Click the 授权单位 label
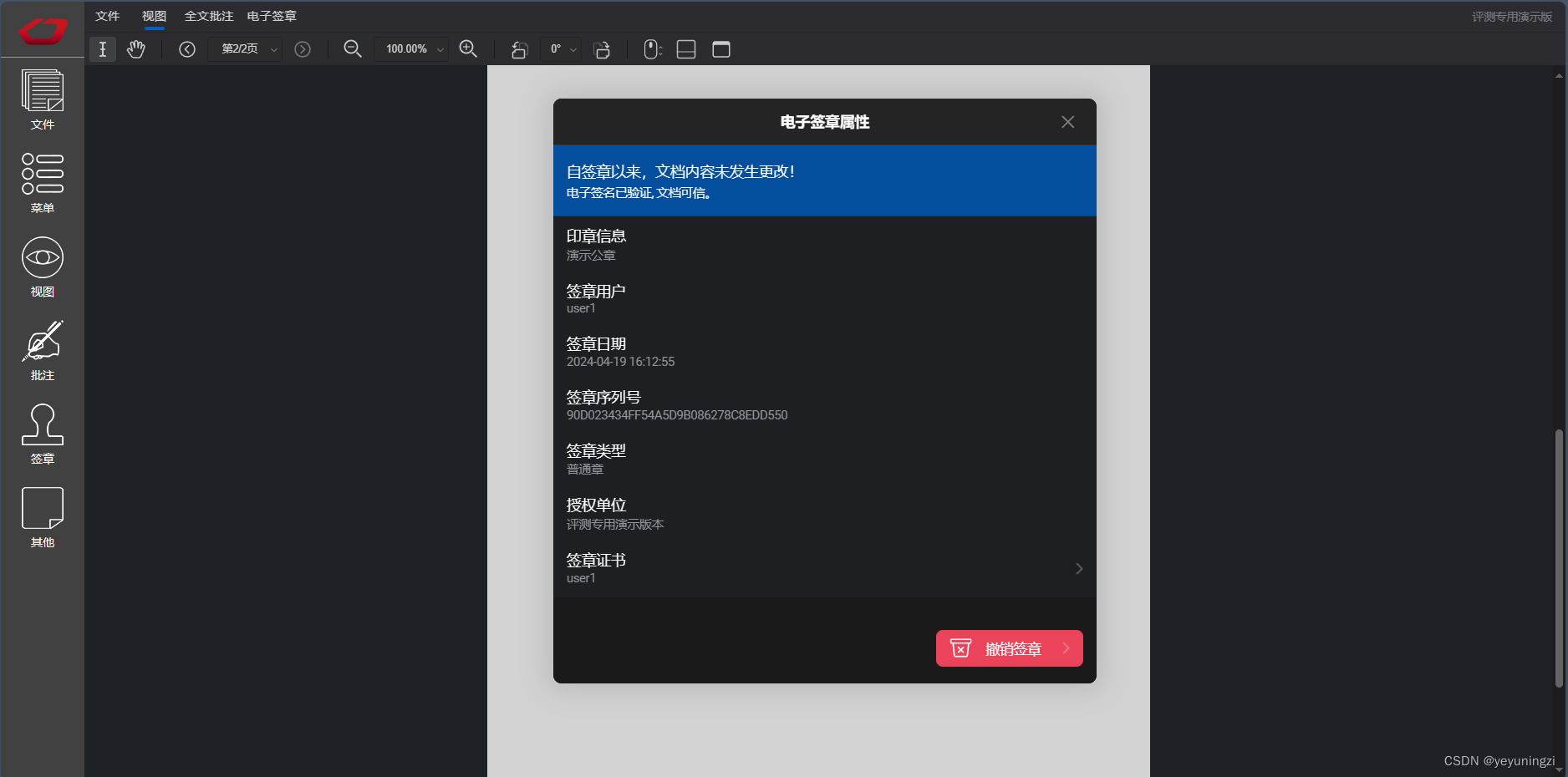 pos(596,505)
